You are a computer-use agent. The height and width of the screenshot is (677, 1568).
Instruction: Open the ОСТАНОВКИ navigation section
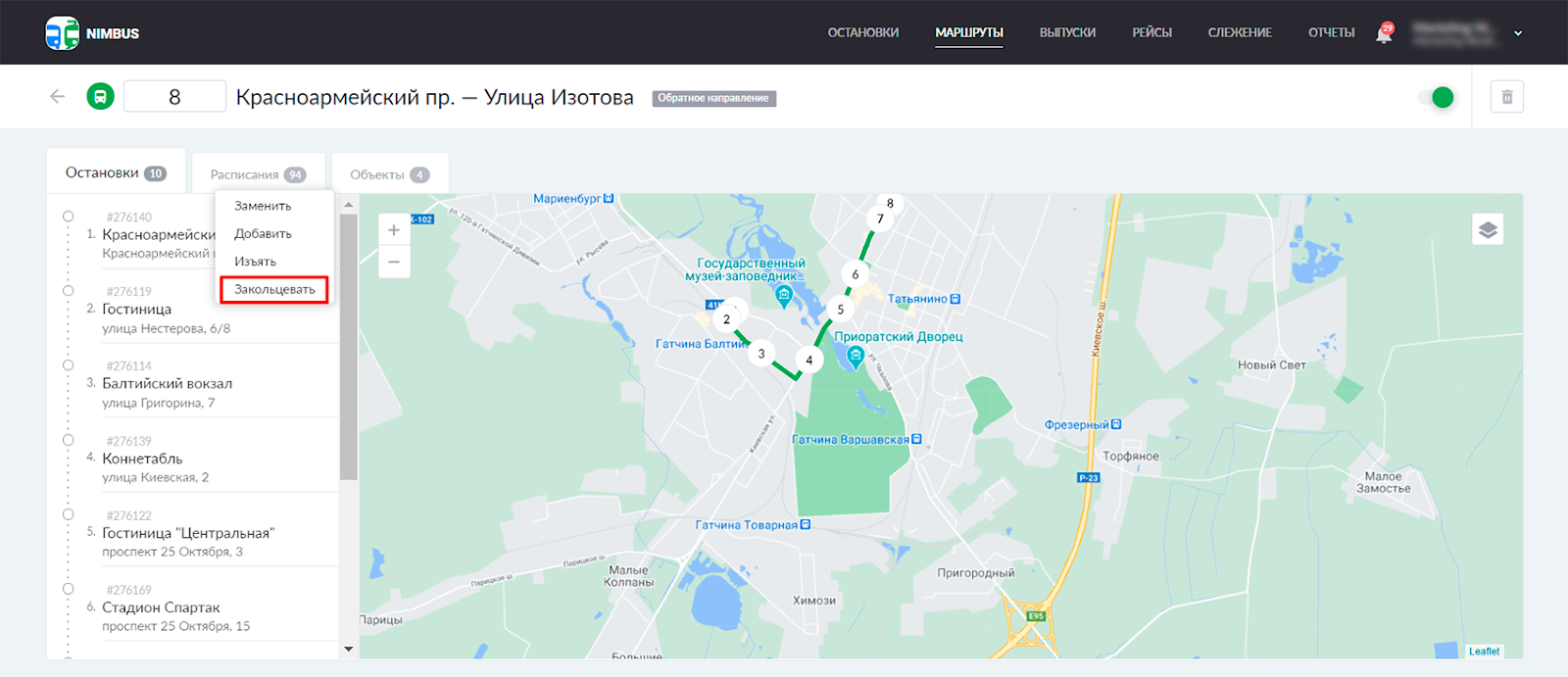point(862,33)
